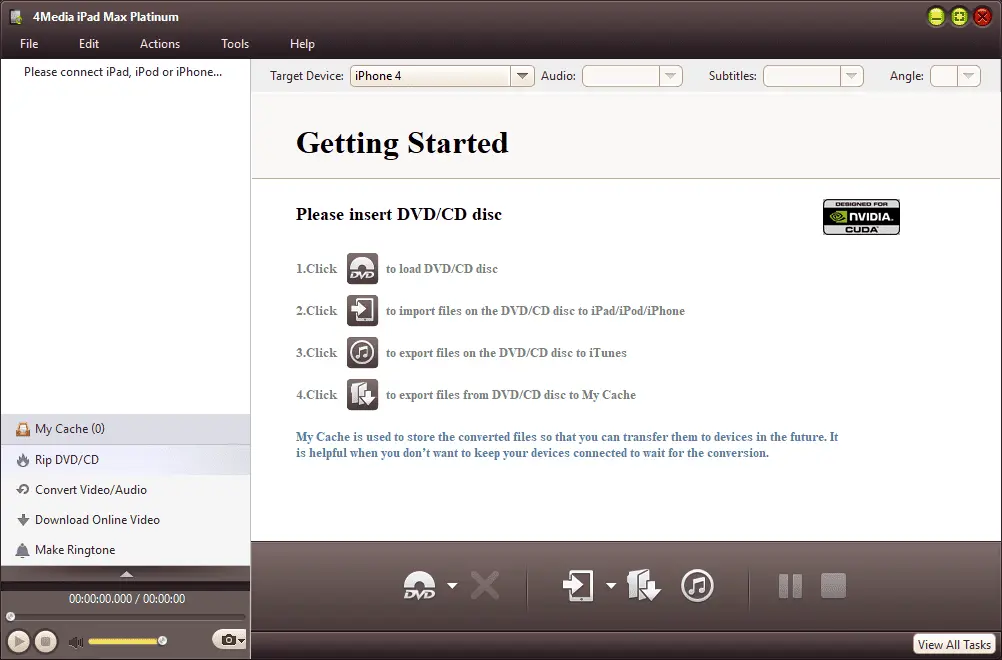Click the 'Getting Started' heading
This screenshot has width=1002, height=660.
(x=402, y=143)
